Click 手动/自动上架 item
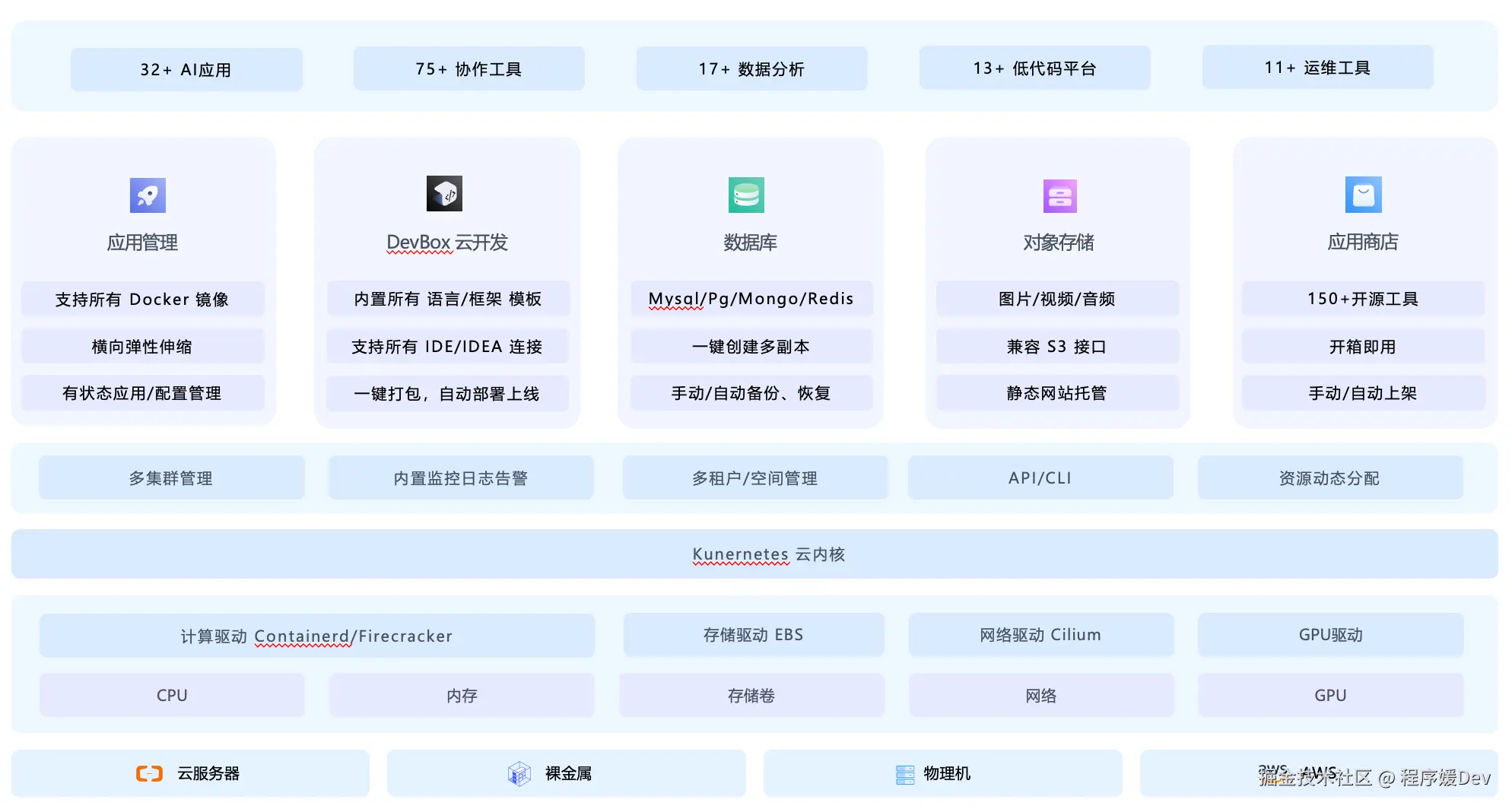The height and width of the screenshot is (809, 1512). tap(1363, 393)
